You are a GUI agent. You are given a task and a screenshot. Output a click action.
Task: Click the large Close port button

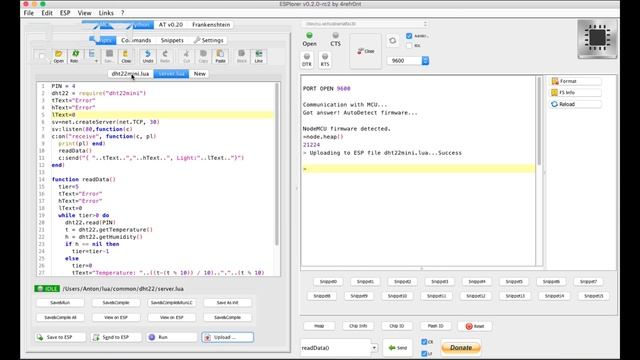pyautogui.click(x=365, y=51)
